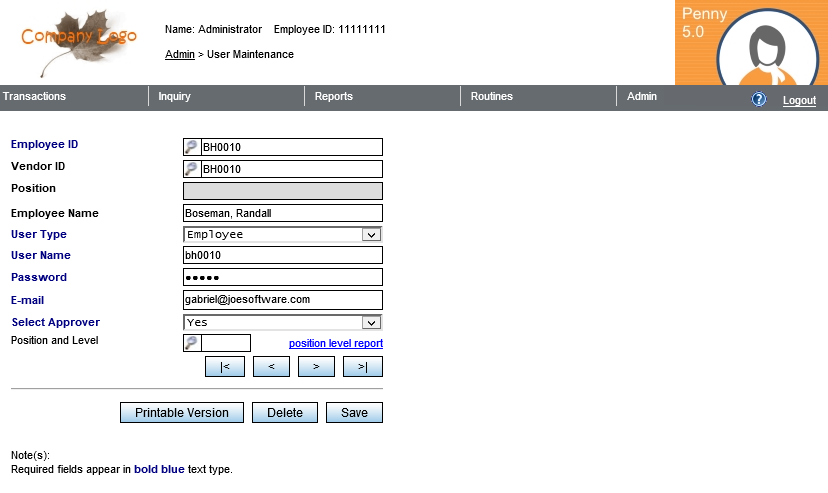Screen dimensions: 828x493
Task: Open the Routines menu
Action: (x=491, y=97)
